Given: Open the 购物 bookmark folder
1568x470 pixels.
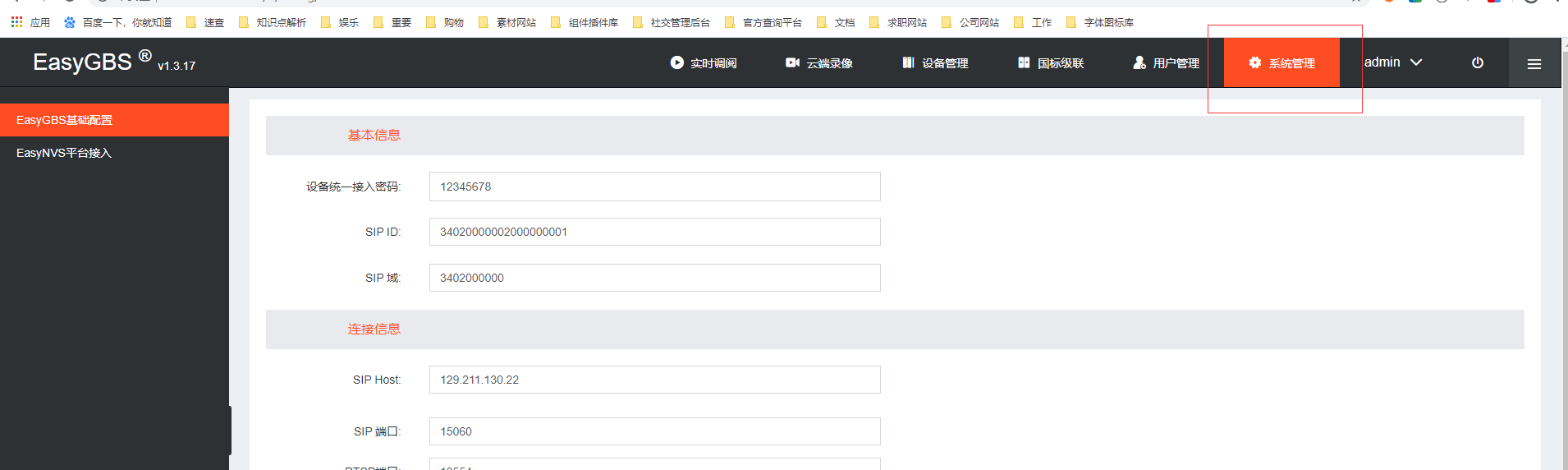Looking at the screenshot, I should pyautogui.click(x=445, y=22).
